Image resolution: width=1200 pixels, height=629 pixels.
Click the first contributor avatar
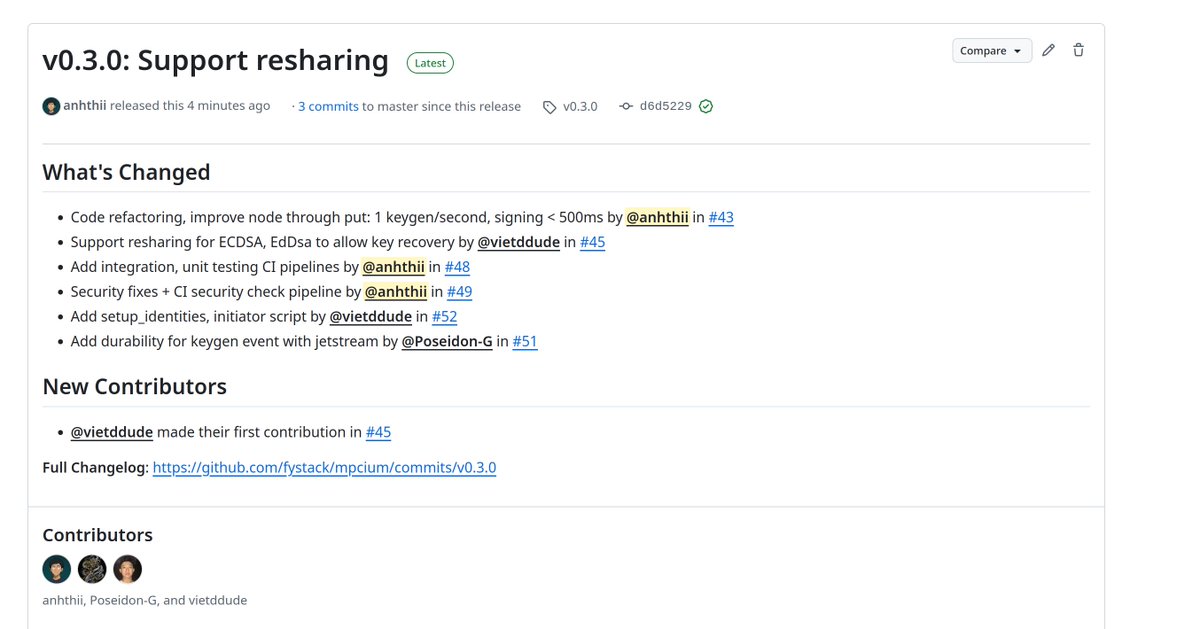pyautogui.click(x=57, y=569)
